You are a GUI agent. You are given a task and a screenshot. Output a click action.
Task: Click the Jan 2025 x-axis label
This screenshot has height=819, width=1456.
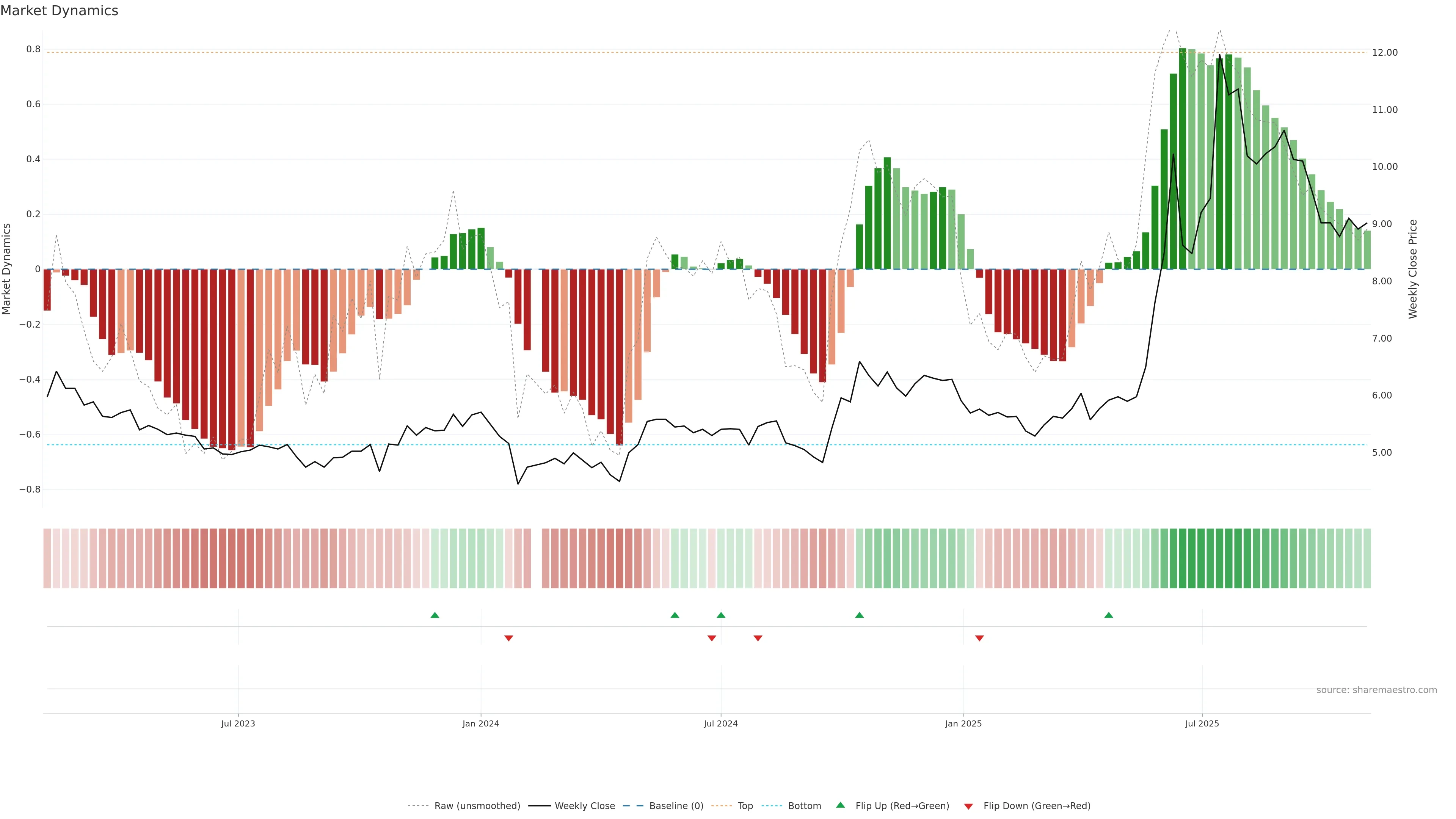963,723
